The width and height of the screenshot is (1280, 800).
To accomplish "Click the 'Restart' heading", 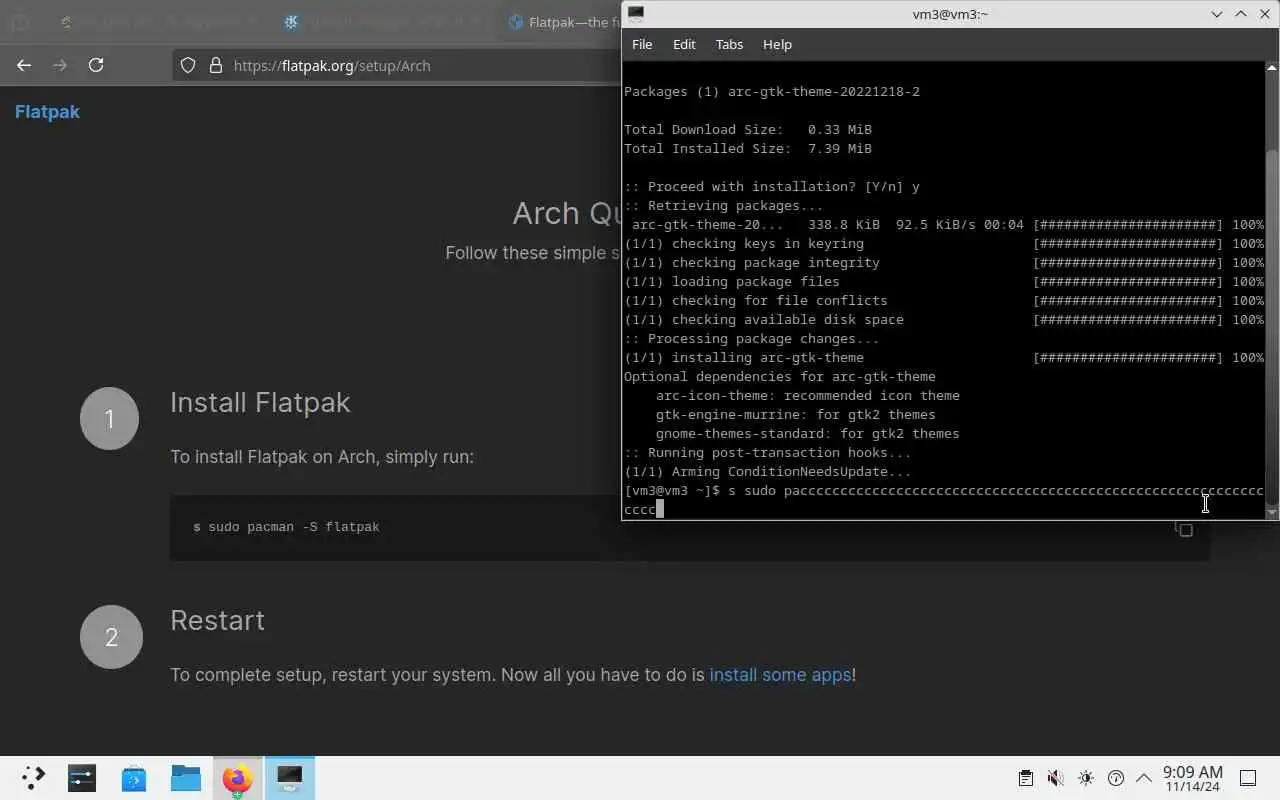I will [217, 620].
